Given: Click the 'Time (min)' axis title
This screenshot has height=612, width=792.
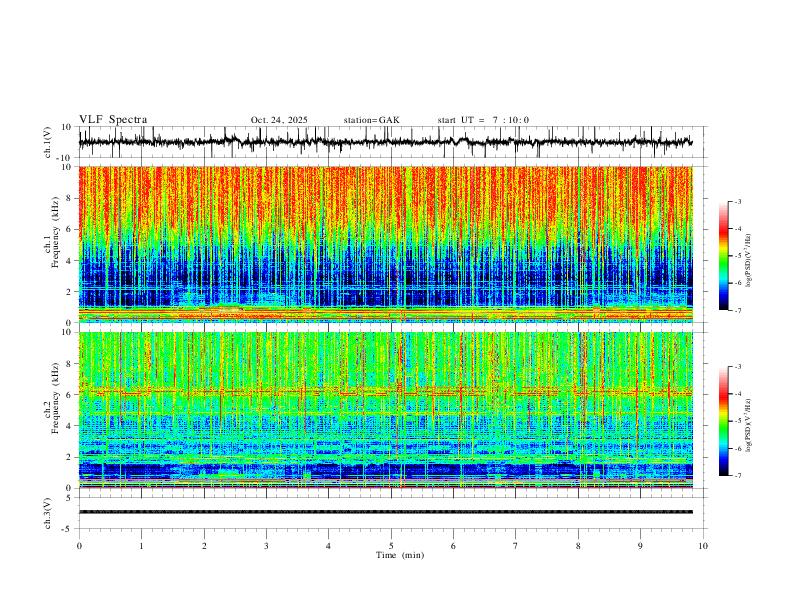Looking at the screenshot, I should (x=400, y=555).
